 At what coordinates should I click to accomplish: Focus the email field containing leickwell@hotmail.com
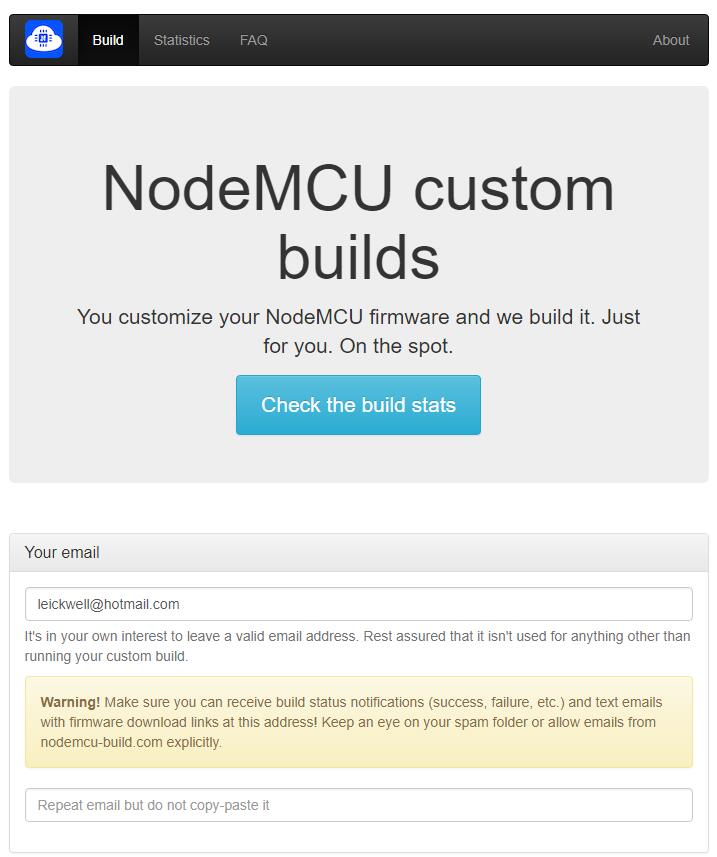pos(358,604)
